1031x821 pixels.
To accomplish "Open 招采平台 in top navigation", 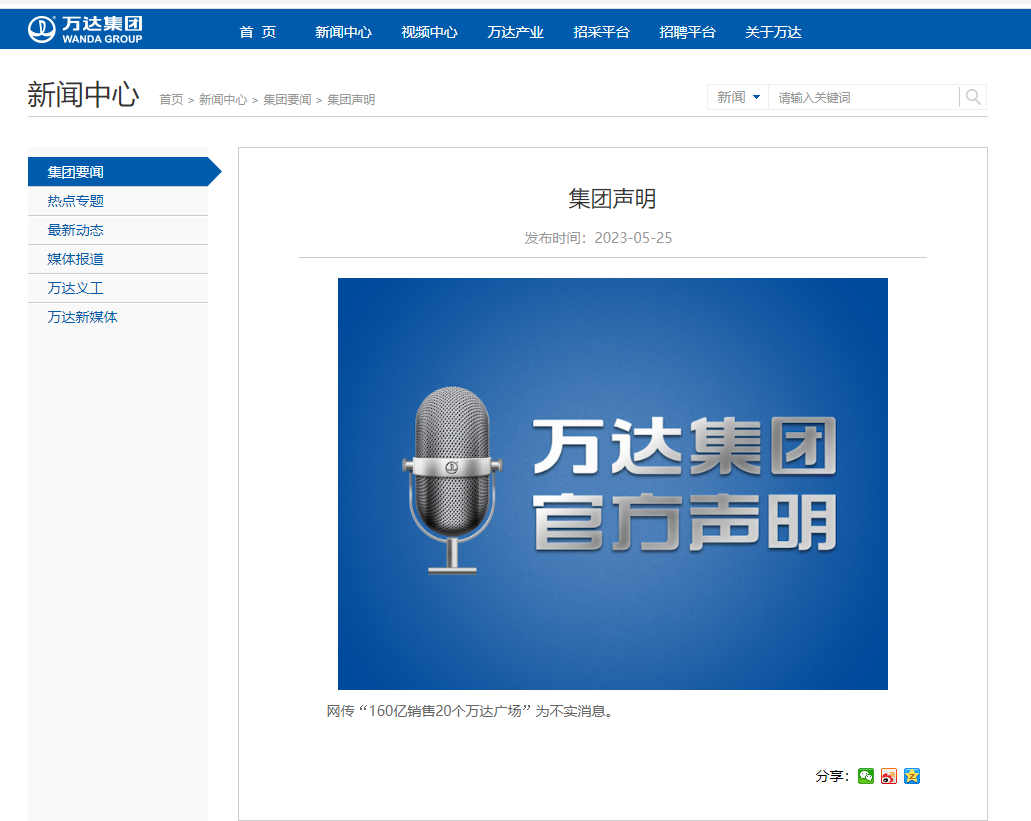I will pos(602,32).
